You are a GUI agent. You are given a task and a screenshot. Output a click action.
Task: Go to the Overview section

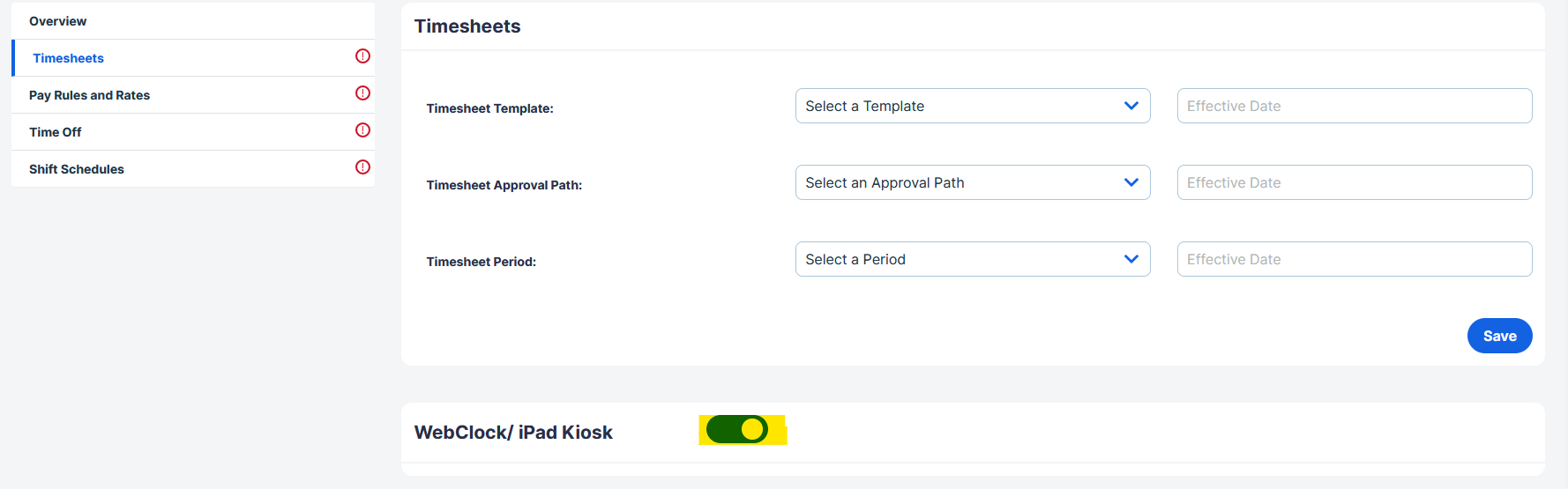click(x=193, y=21)
